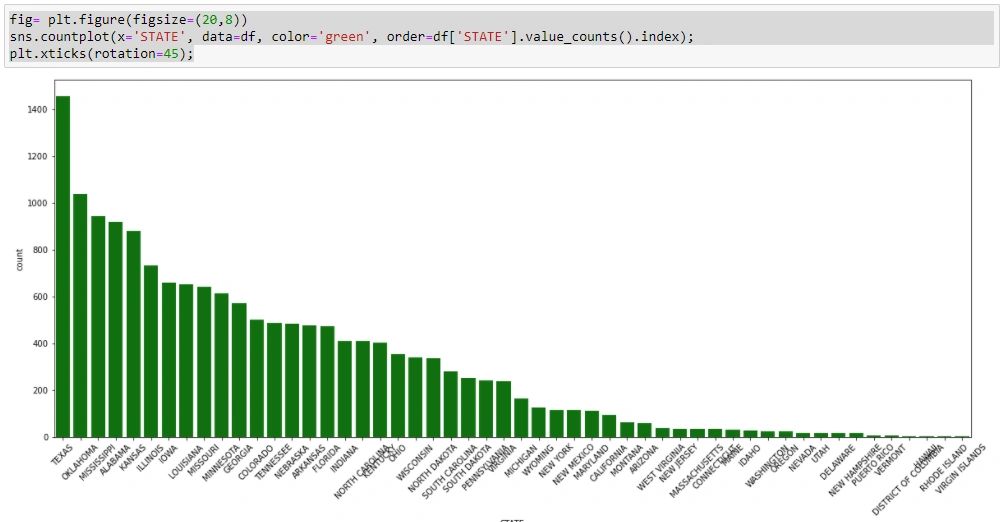Click the SOUTH CAROLINA x-axis label
Image resolution: width=1001 pixels, height=522 pixels.
[x=449, y=472]
